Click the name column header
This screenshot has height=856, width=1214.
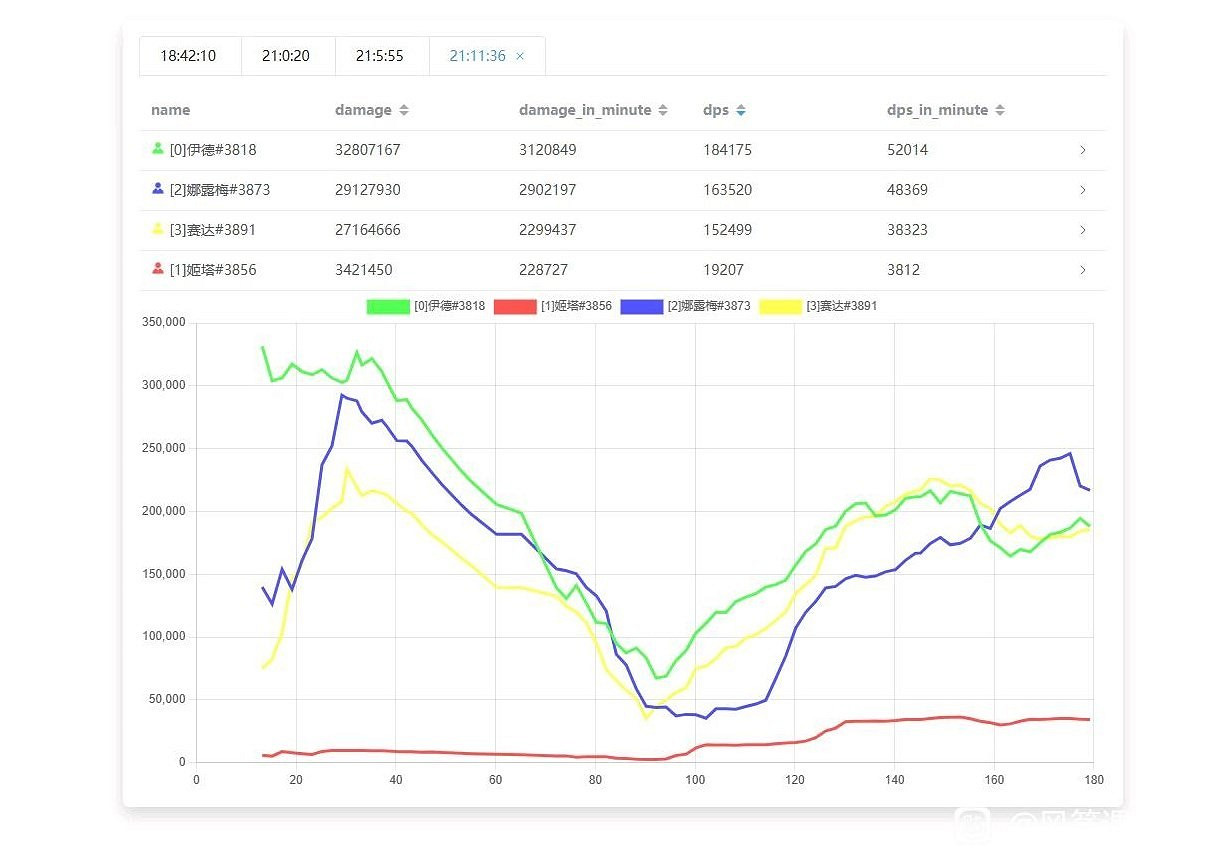click(170, 110)
